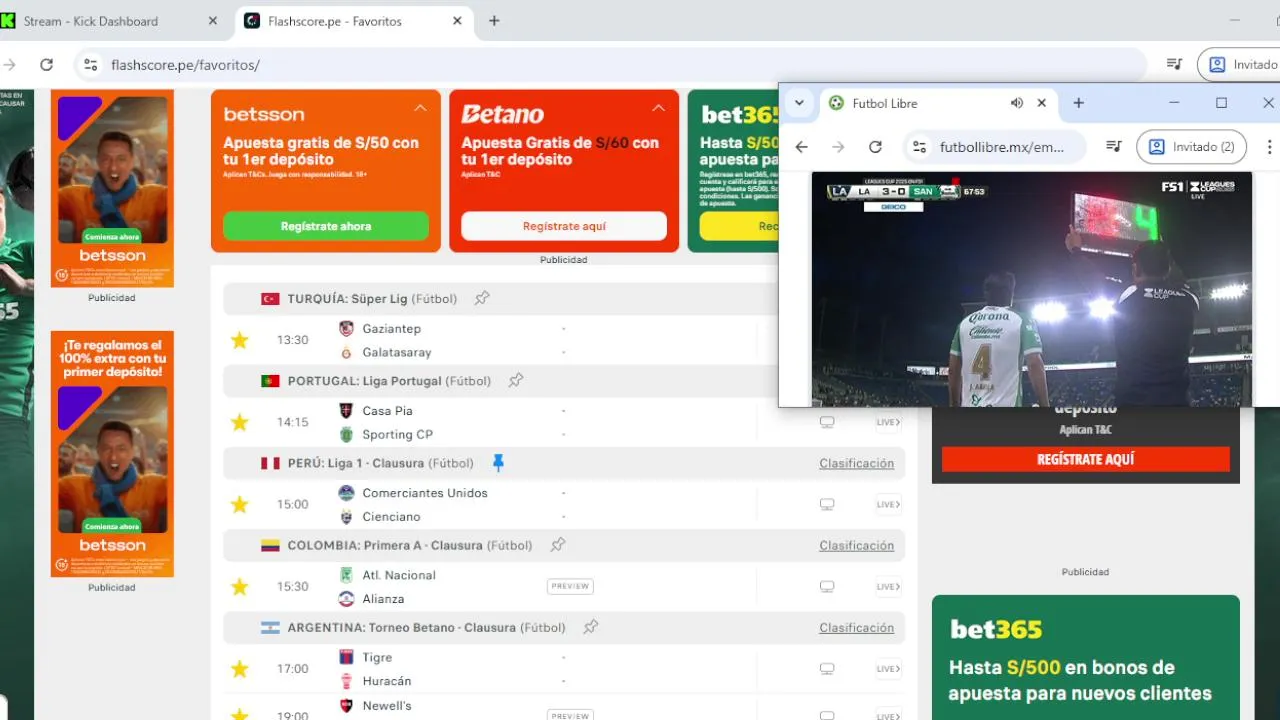This screenshot has width=1280, height=720.
Task: Toggle star for Comerciantes Unidos vs Cienciano
Action: 239,504
